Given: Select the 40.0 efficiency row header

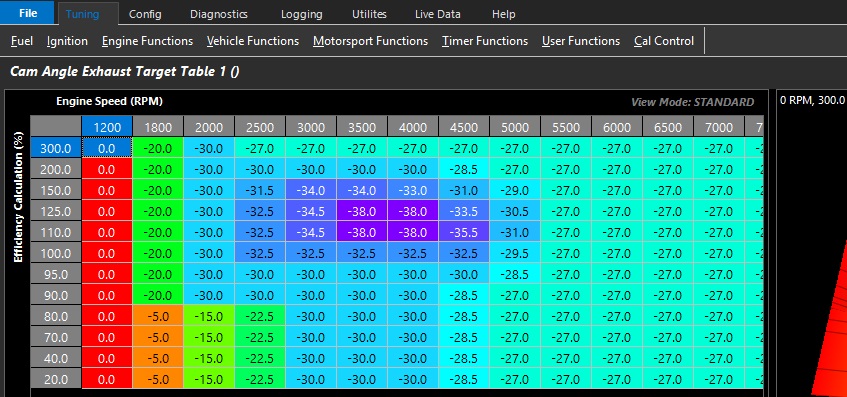Looking at the screenshot, I should click(56, 359).
